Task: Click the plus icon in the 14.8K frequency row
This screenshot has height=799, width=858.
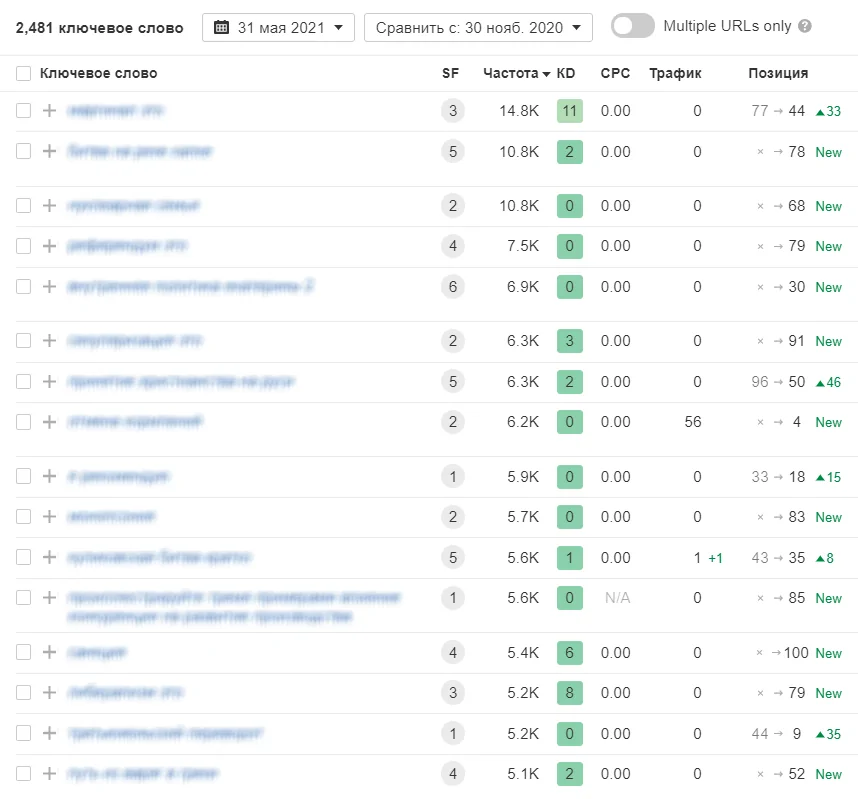Action: coord(50,111)
